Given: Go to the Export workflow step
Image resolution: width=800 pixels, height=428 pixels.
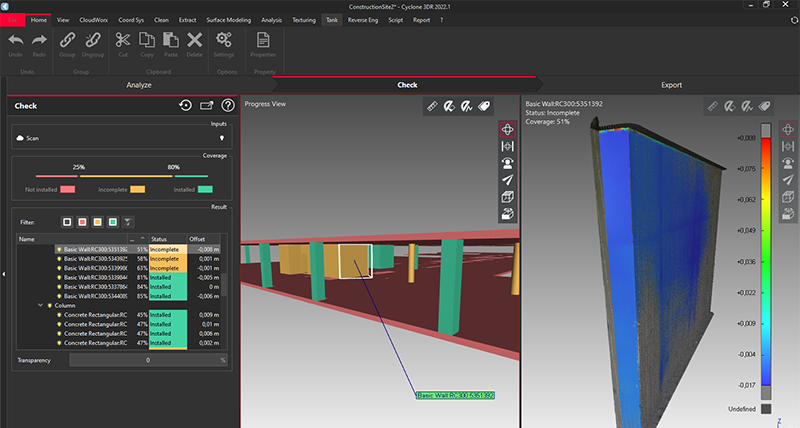Looking at the screenshot, I should (x=671, y=85).
